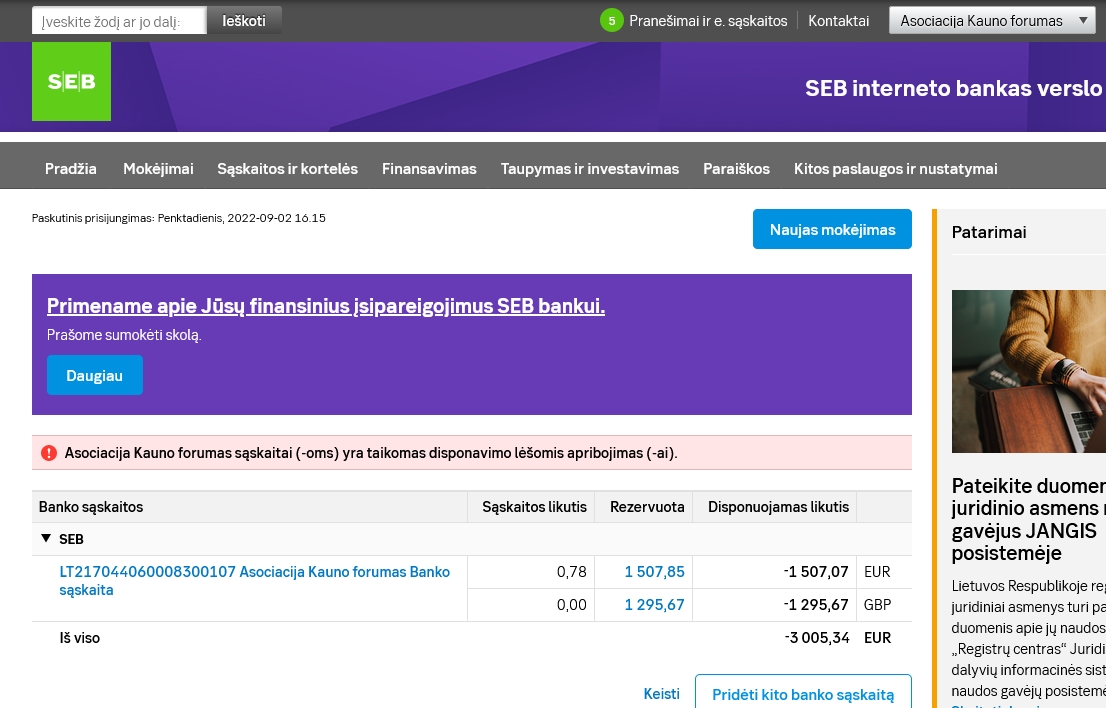The width and height of the screenshot is (1106, 708).
Task: Open the Asociacija Kauno forumas dropdown
Action: 991,20
